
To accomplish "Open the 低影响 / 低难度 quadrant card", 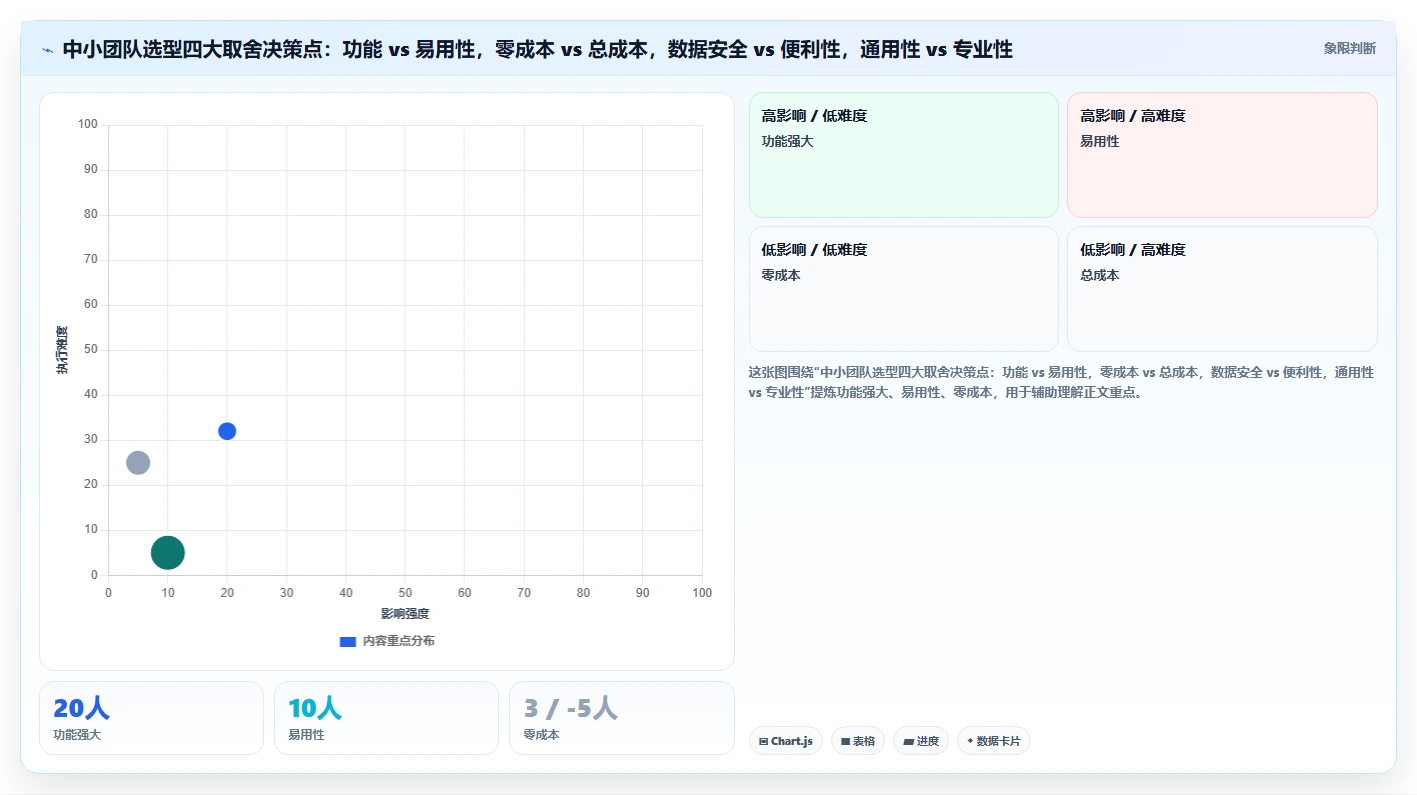I will coord(903,289).
